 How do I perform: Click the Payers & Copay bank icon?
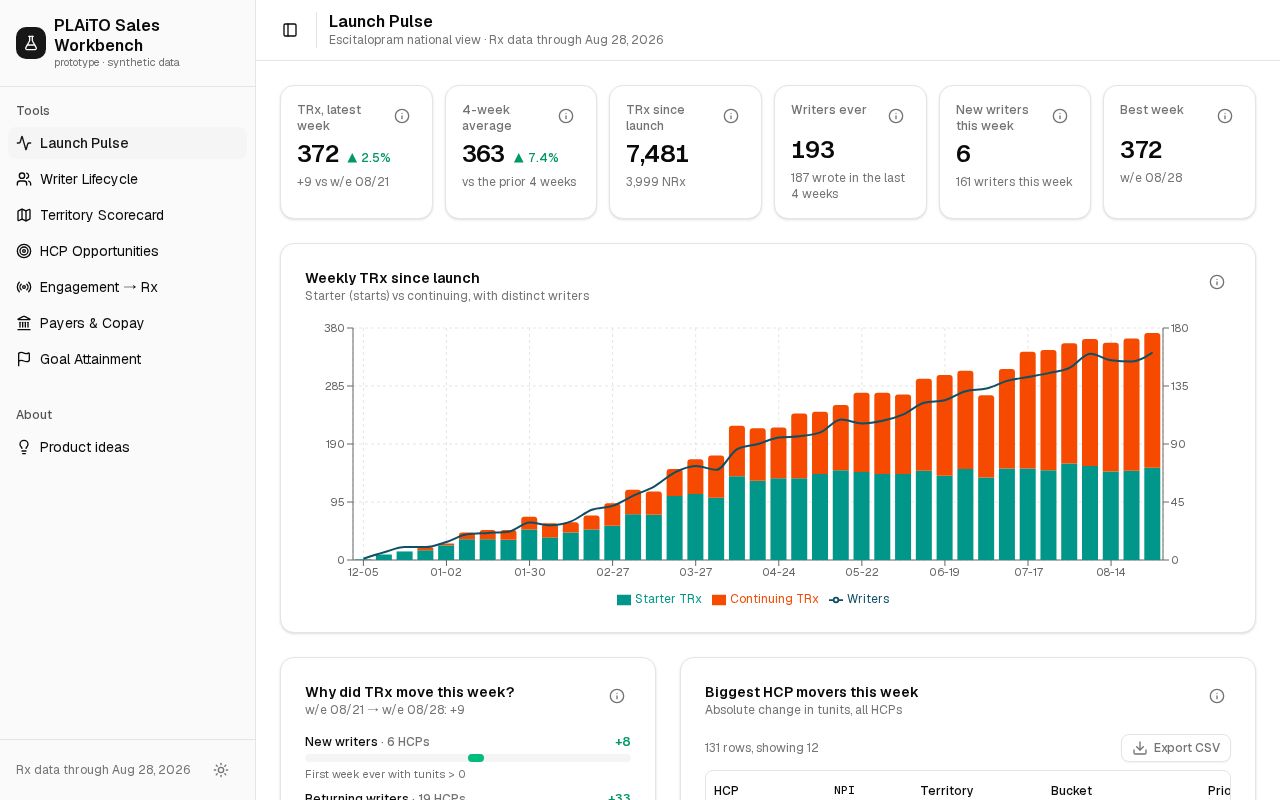tap(24, 323)
